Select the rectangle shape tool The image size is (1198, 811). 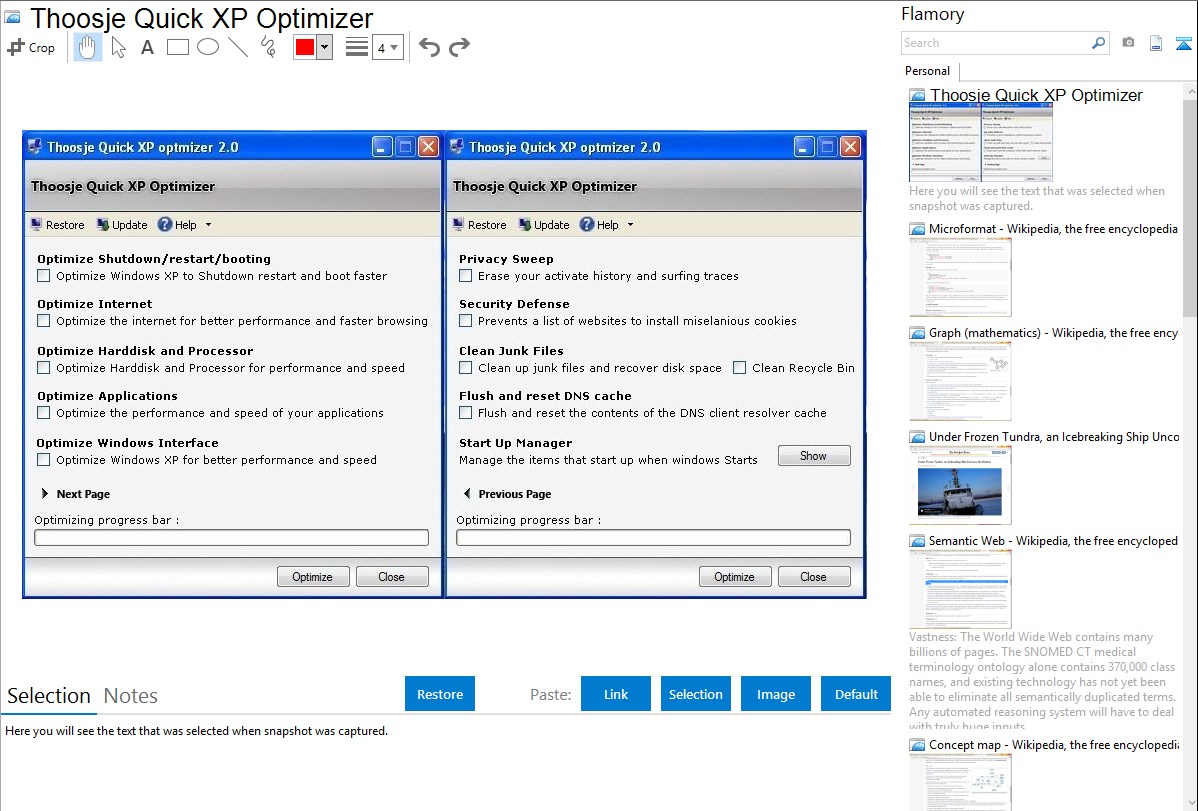coord(178,47)
